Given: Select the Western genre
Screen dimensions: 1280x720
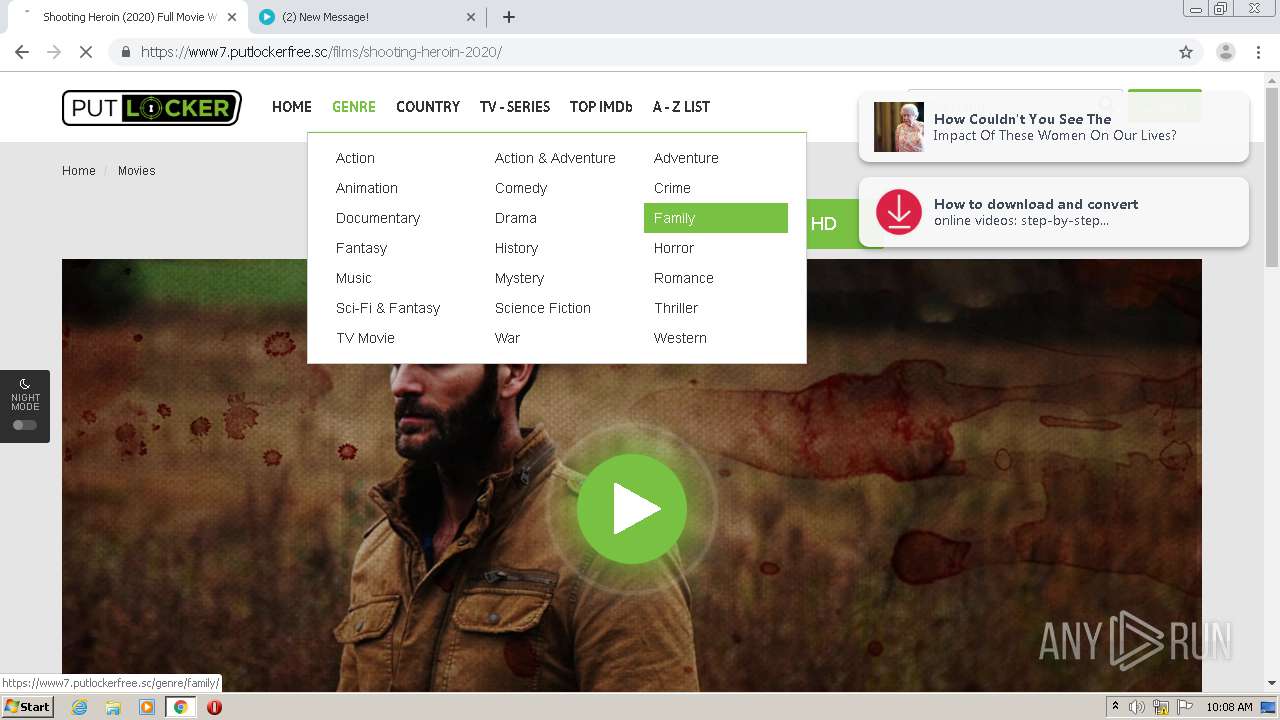Looking at the screenshot, I should (680, 338).
